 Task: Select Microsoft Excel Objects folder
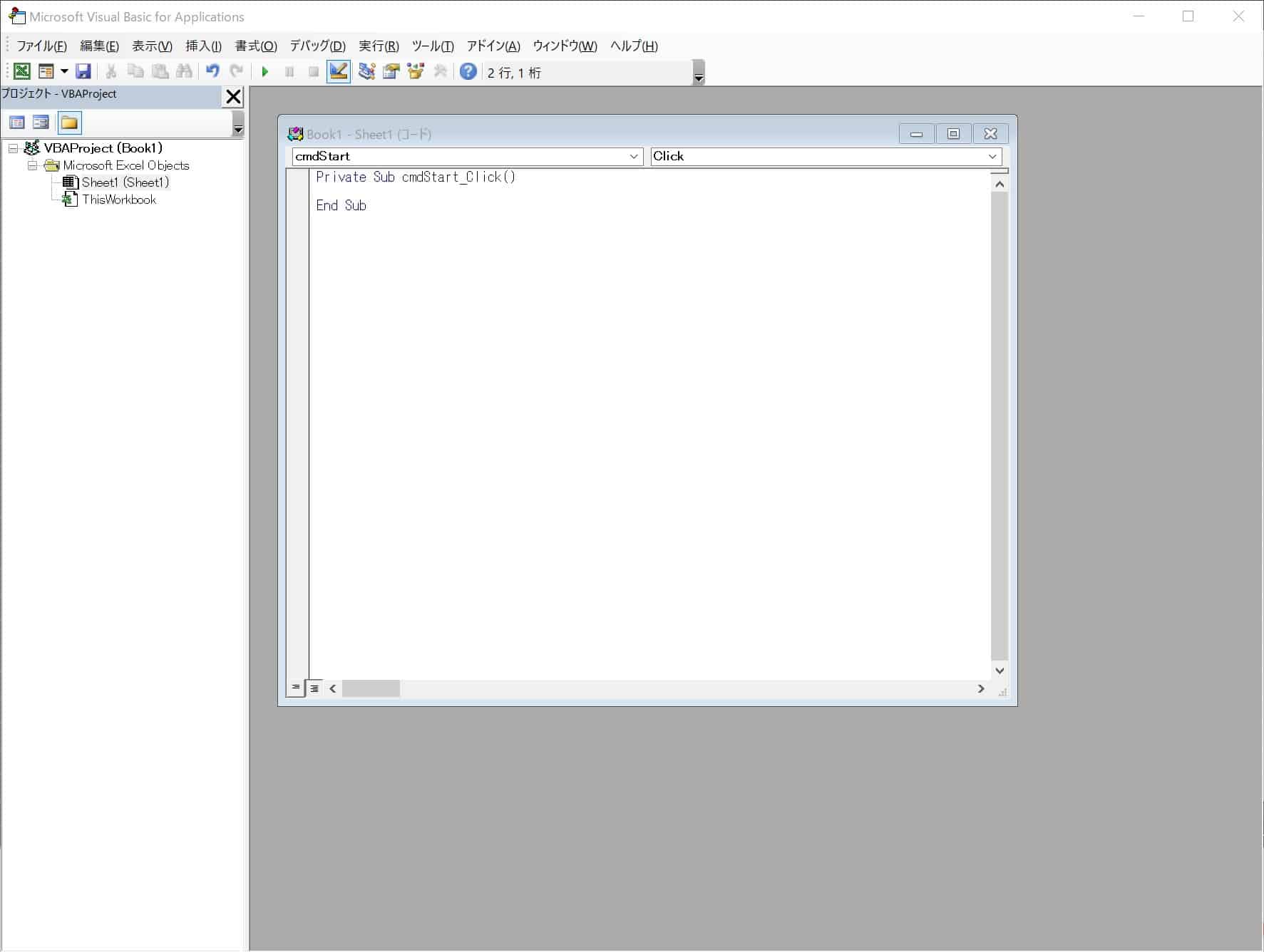click(x=126, y=165)
